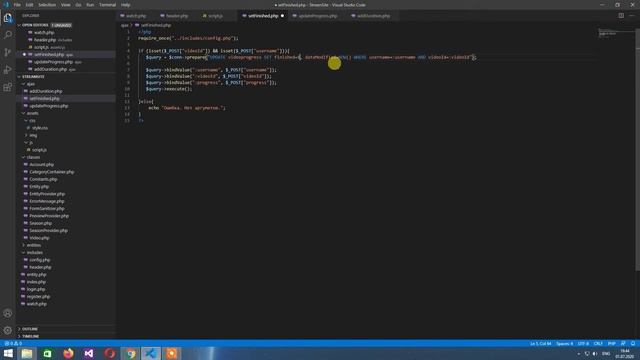
Task: Collapse the css folder
Action: 32,121
